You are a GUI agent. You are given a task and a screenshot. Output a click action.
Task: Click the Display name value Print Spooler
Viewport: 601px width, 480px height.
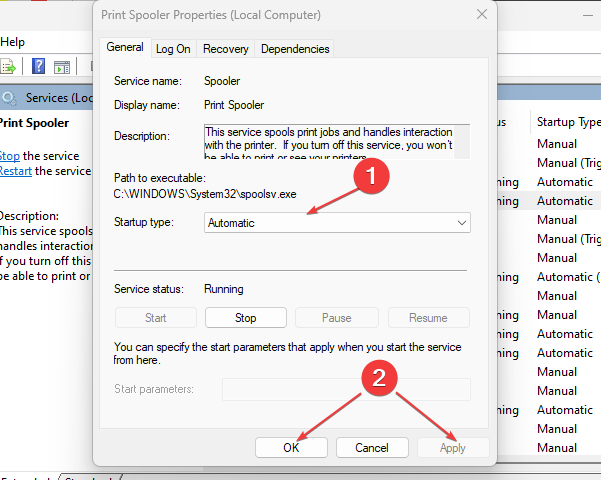[x=234, y=105]
